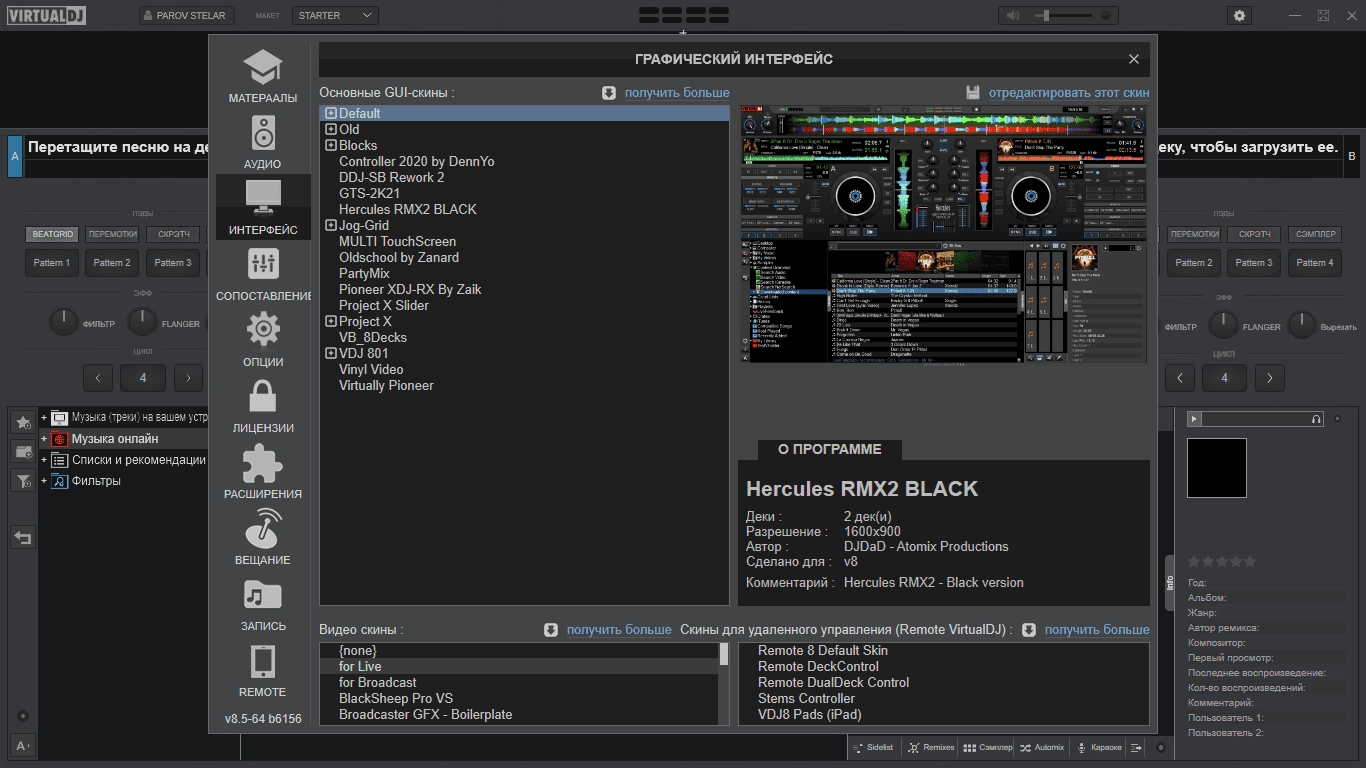Click the headphones icon in info panel
The image size is (1366, 768).
[x=1316, y=419]
